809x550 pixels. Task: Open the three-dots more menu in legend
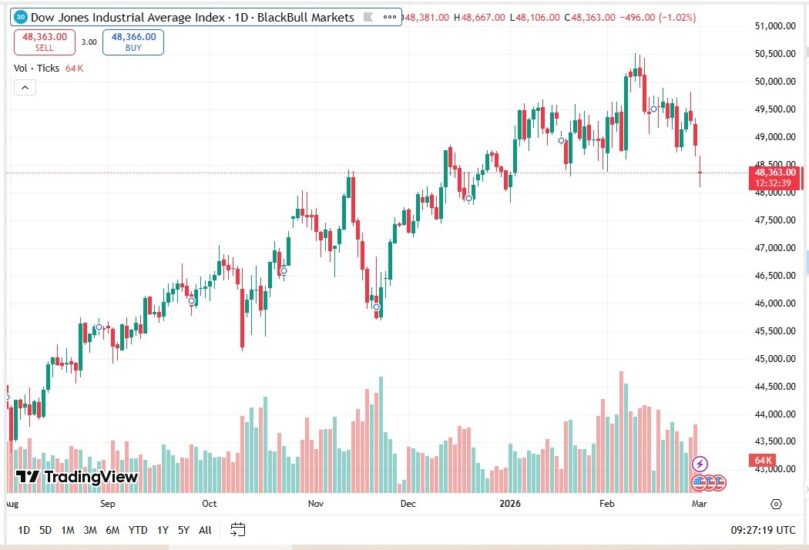pos(391,17)
